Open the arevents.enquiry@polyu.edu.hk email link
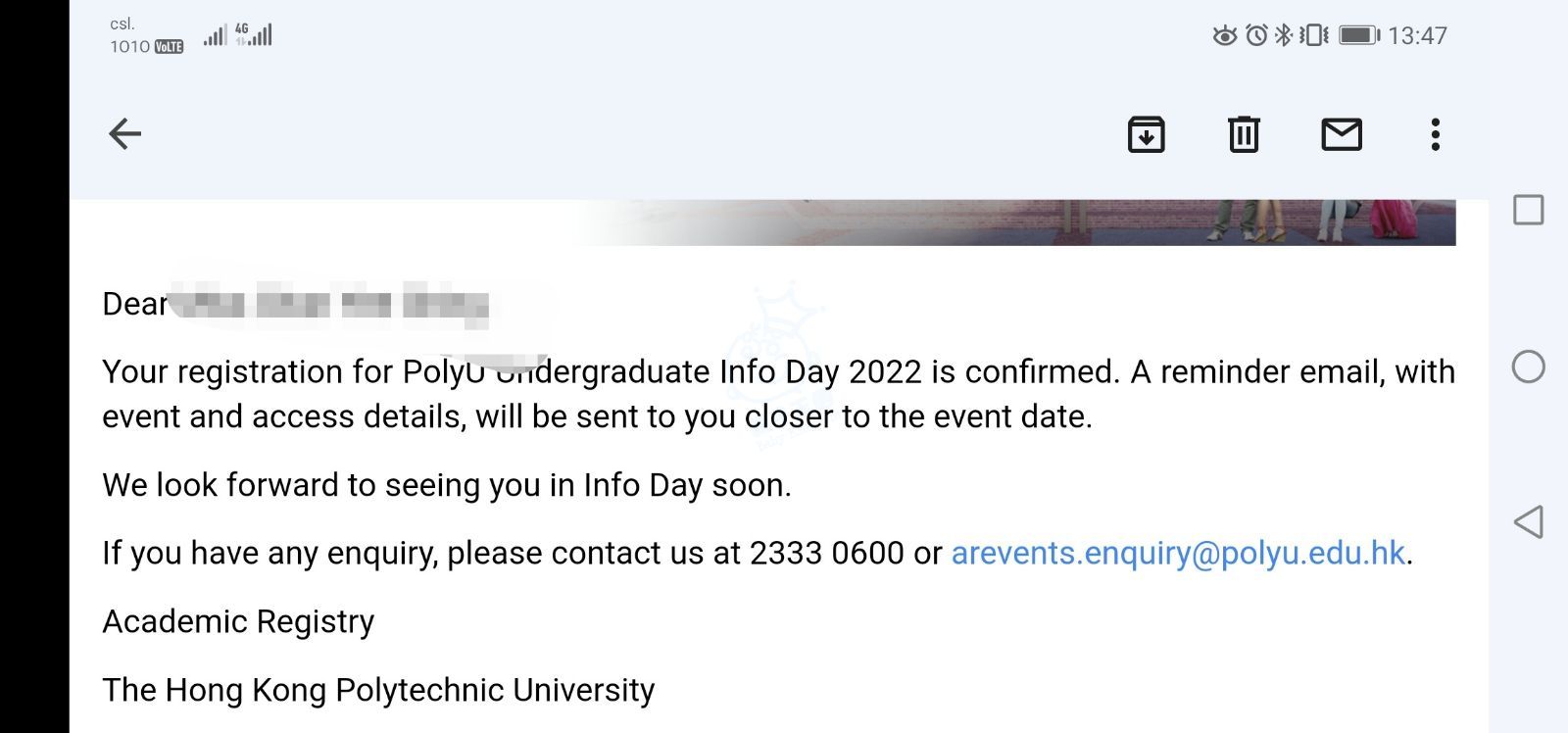Screen dimensions: 1568x733 click(1178, 553)
